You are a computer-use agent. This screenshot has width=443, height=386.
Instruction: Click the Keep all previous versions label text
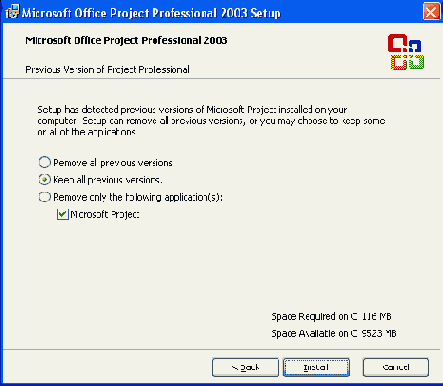click(108, 180)
